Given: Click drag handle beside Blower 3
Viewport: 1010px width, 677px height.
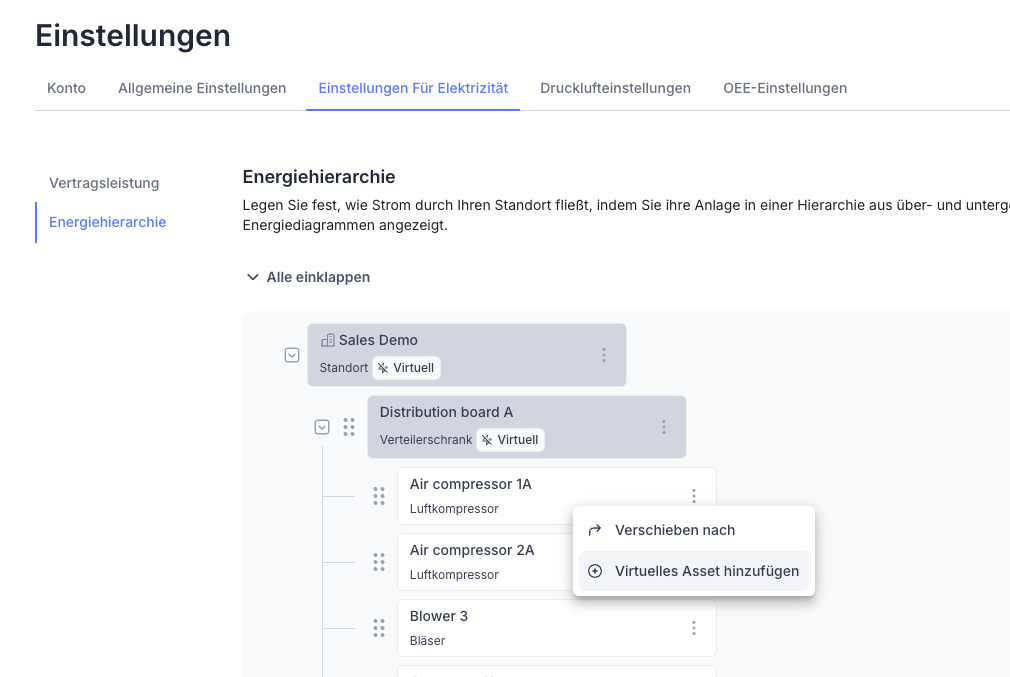Looking at the screenshot, I should click(379, 628).
